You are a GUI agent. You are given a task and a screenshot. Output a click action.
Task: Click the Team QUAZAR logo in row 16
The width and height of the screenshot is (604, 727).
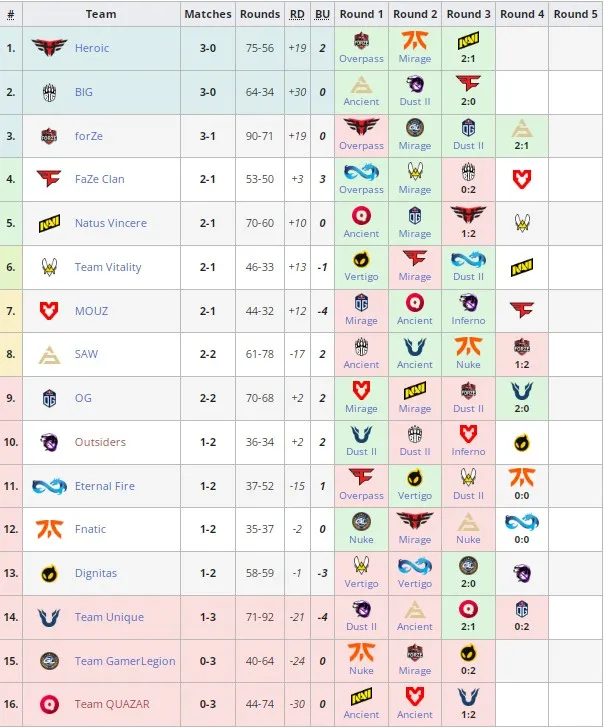49,705
